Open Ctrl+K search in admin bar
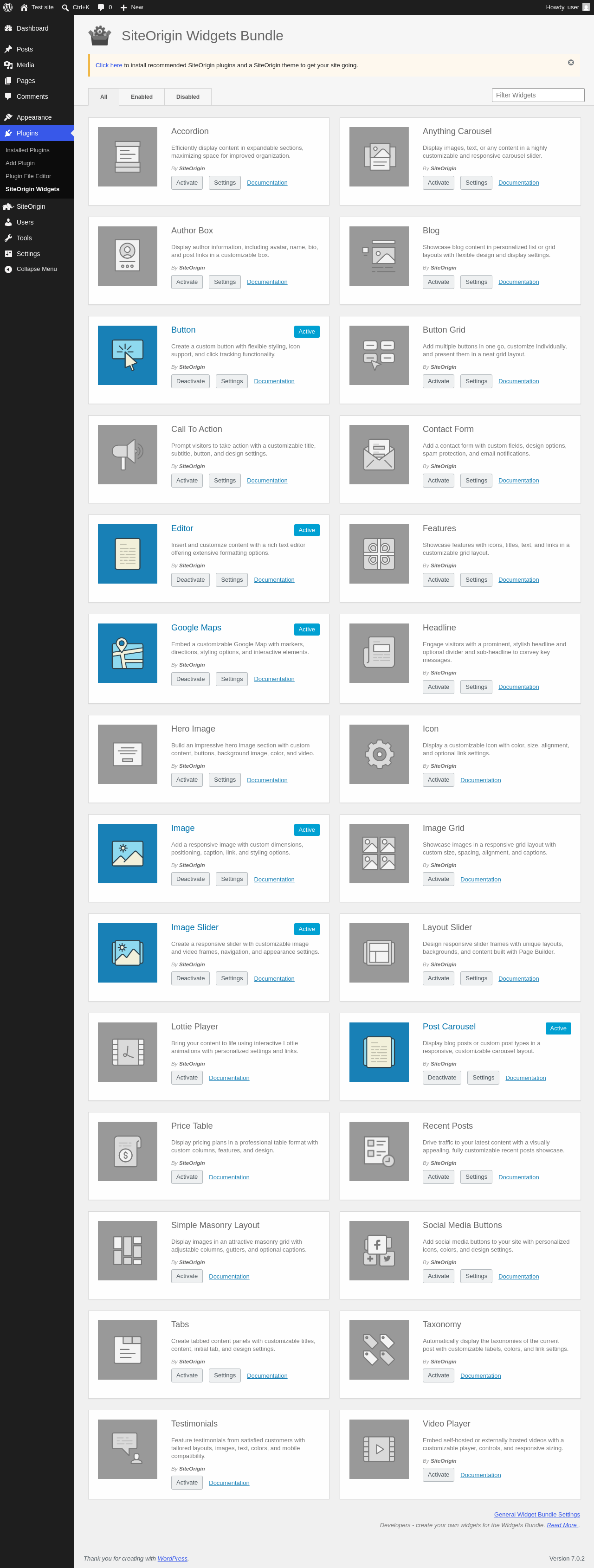Viewport: 594px width, 1568px height. click(x=76, y=7)
